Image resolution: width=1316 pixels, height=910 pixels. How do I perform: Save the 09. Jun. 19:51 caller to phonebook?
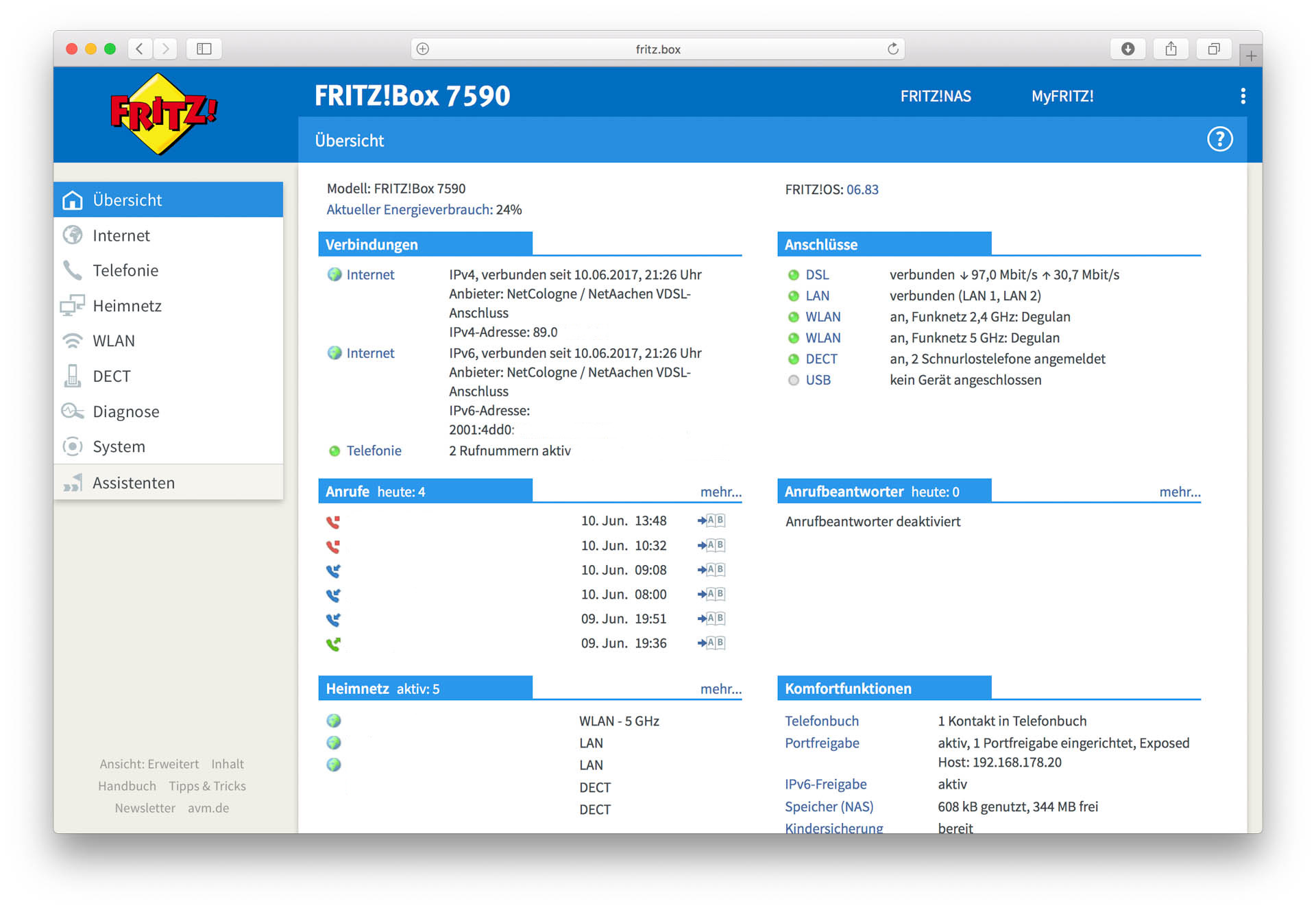click(711, 619)
